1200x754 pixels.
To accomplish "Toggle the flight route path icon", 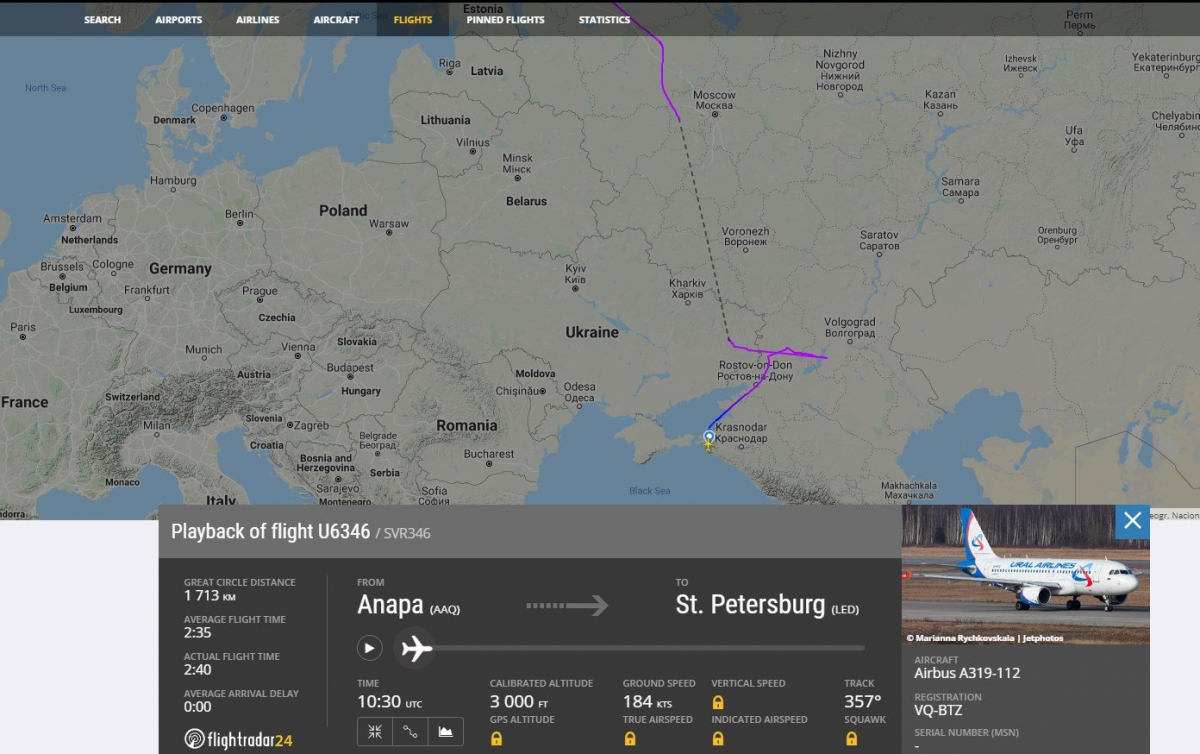I will point(410,731).
